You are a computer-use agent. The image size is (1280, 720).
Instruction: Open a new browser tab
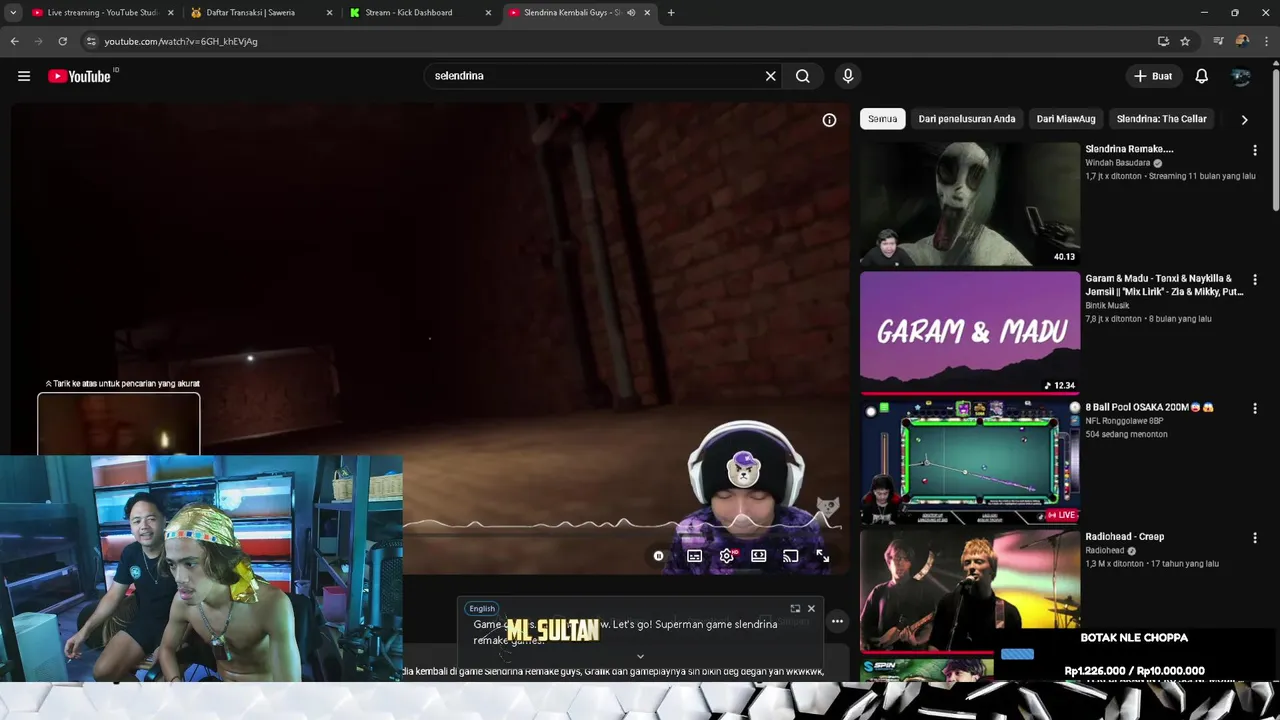pos(671,13)
